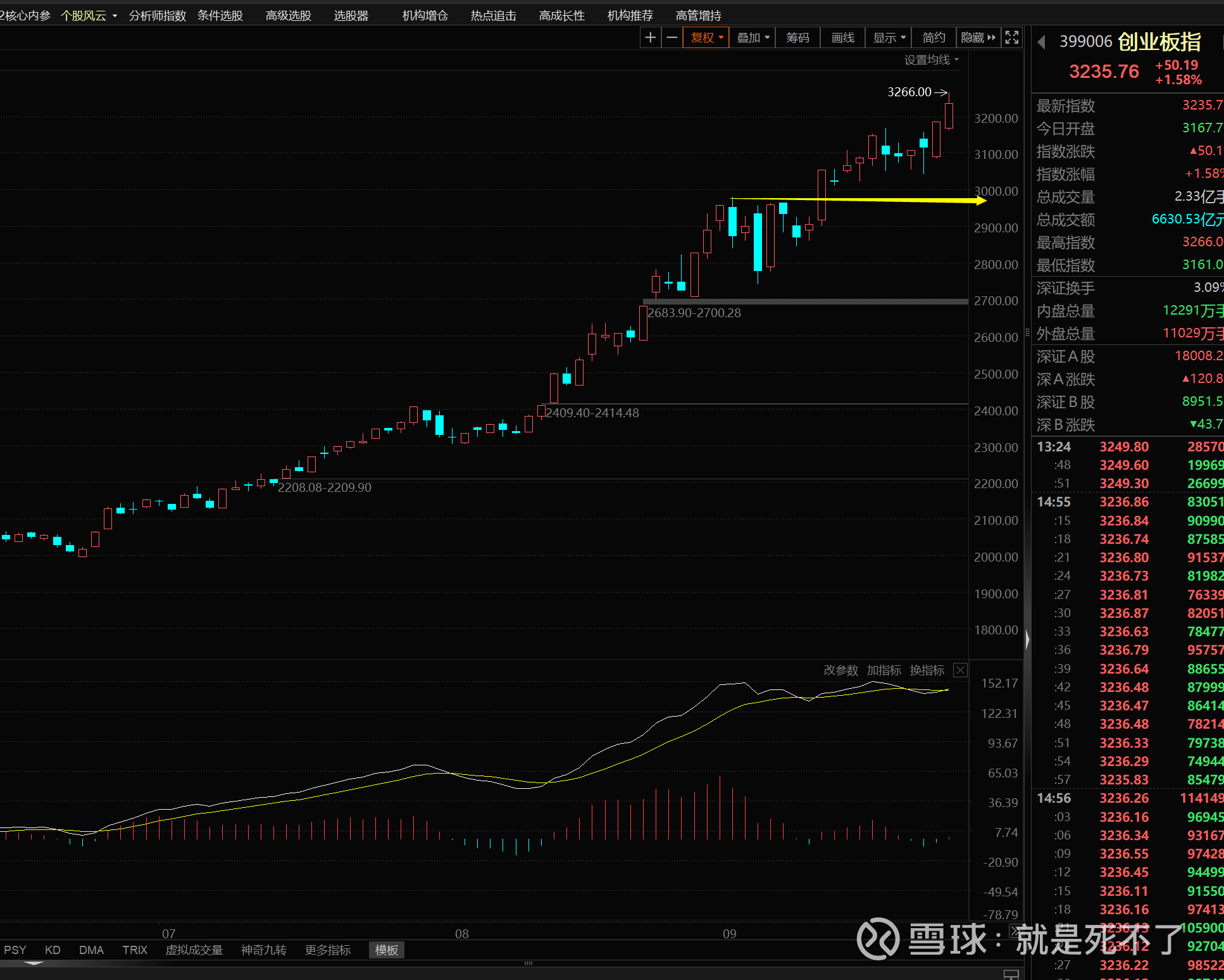Click the fullscreen expand chart icon
Screen dimensions: 1224x980
[1012, 38]
